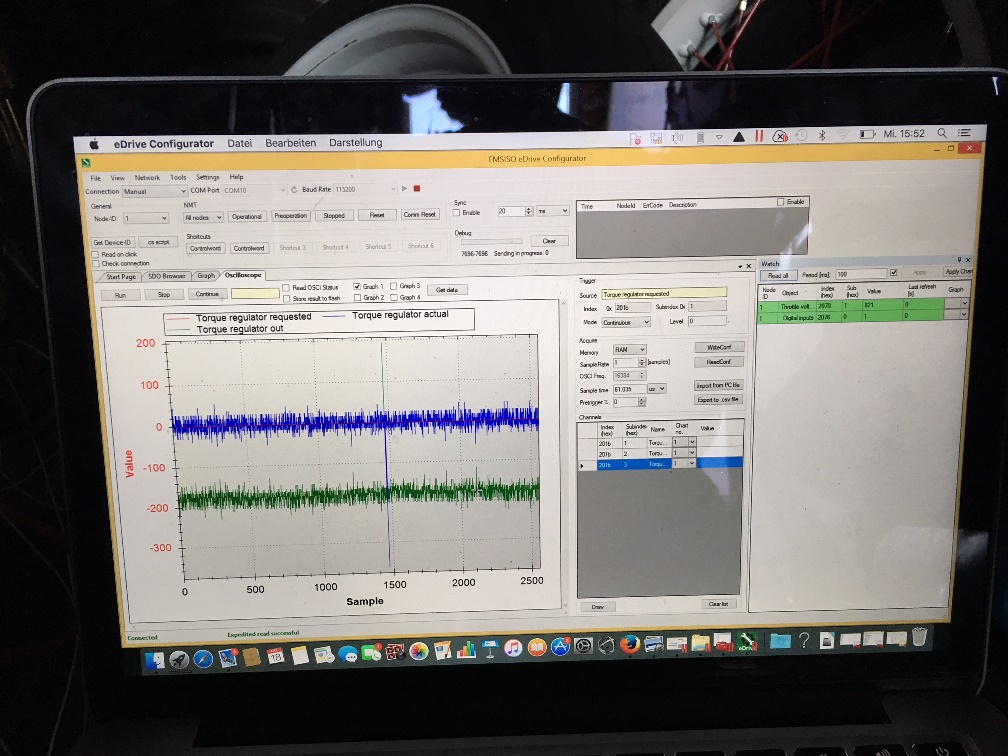Image resolution: width=1008 pixels, height=756 pixels.
Task: Tick the Sync Enable checkbox
Action: pos(458,212)
